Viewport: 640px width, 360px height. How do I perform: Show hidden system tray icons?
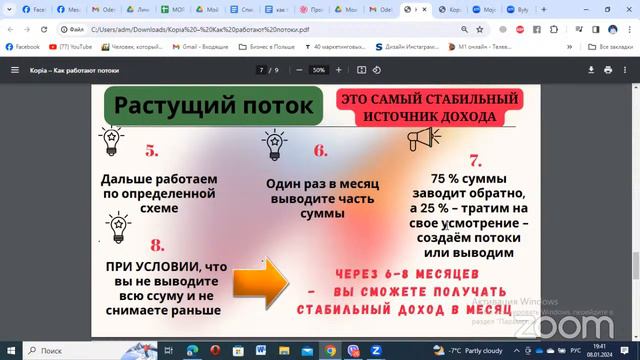(516, 351)
